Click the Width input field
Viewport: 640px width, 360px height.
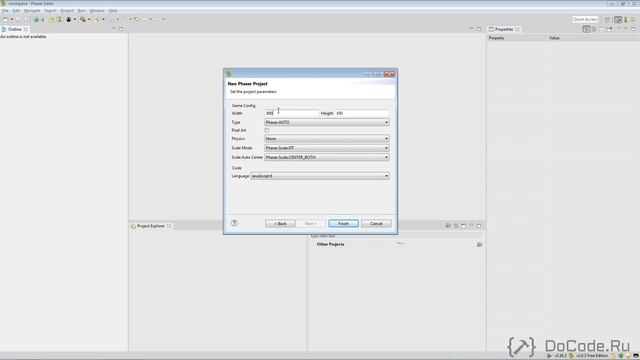pyautogui.click(x=291, y=113)
